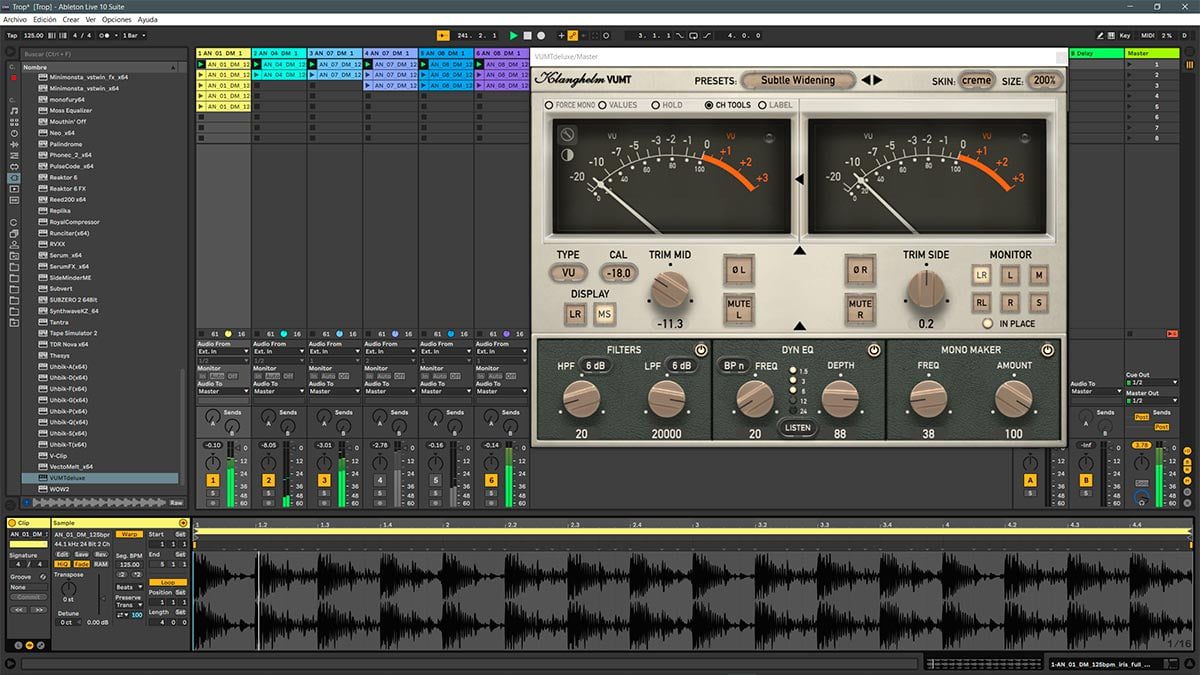This screenshot has width=1200, height=675.
Task: Click the Sample box round icon in clip view
Action: click(x=183, y=523)
